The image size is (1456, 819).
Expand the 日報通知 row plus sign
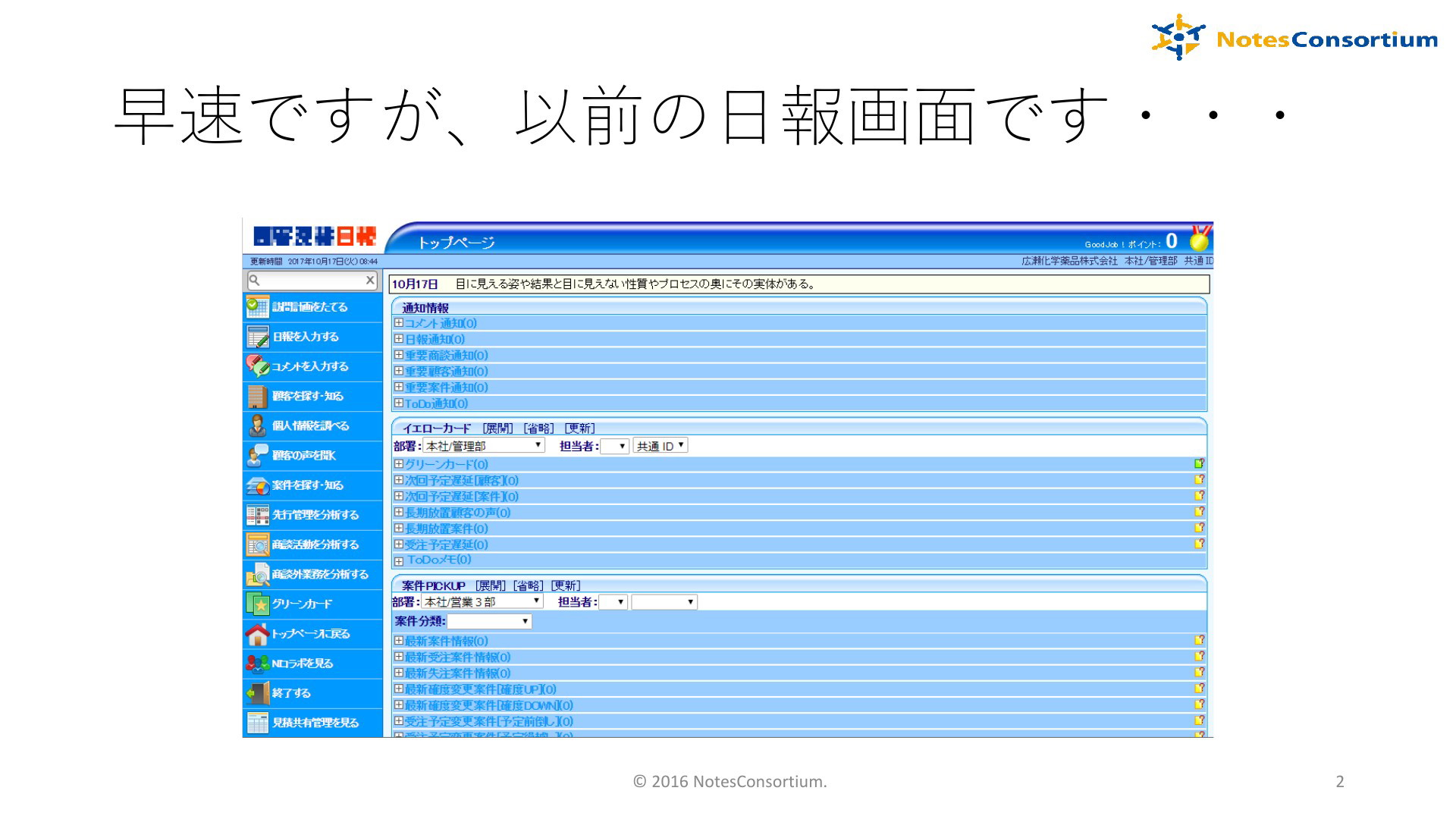point(399,339)
